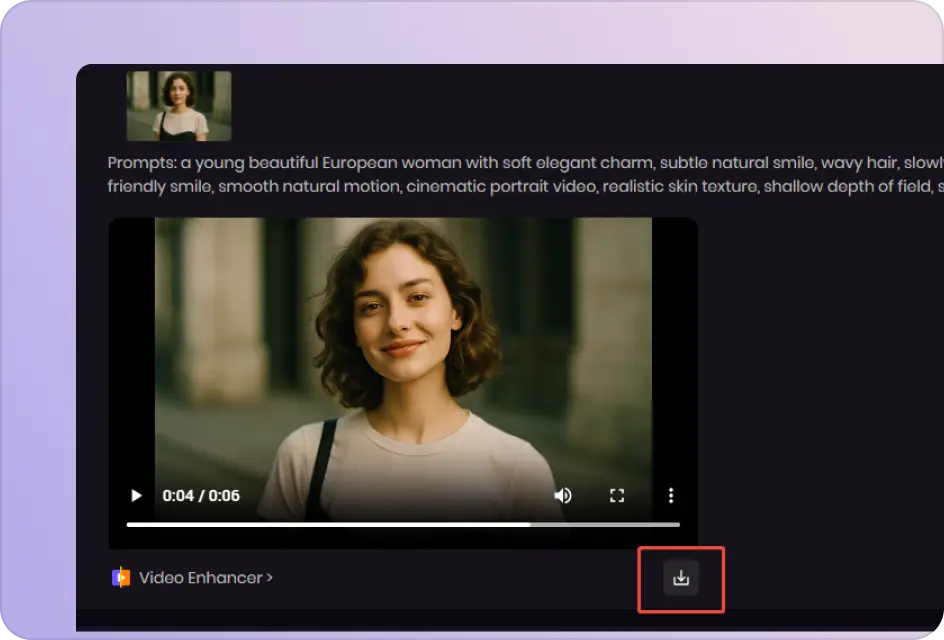Click the video seek bar to jump ahead

coord(600,523)
